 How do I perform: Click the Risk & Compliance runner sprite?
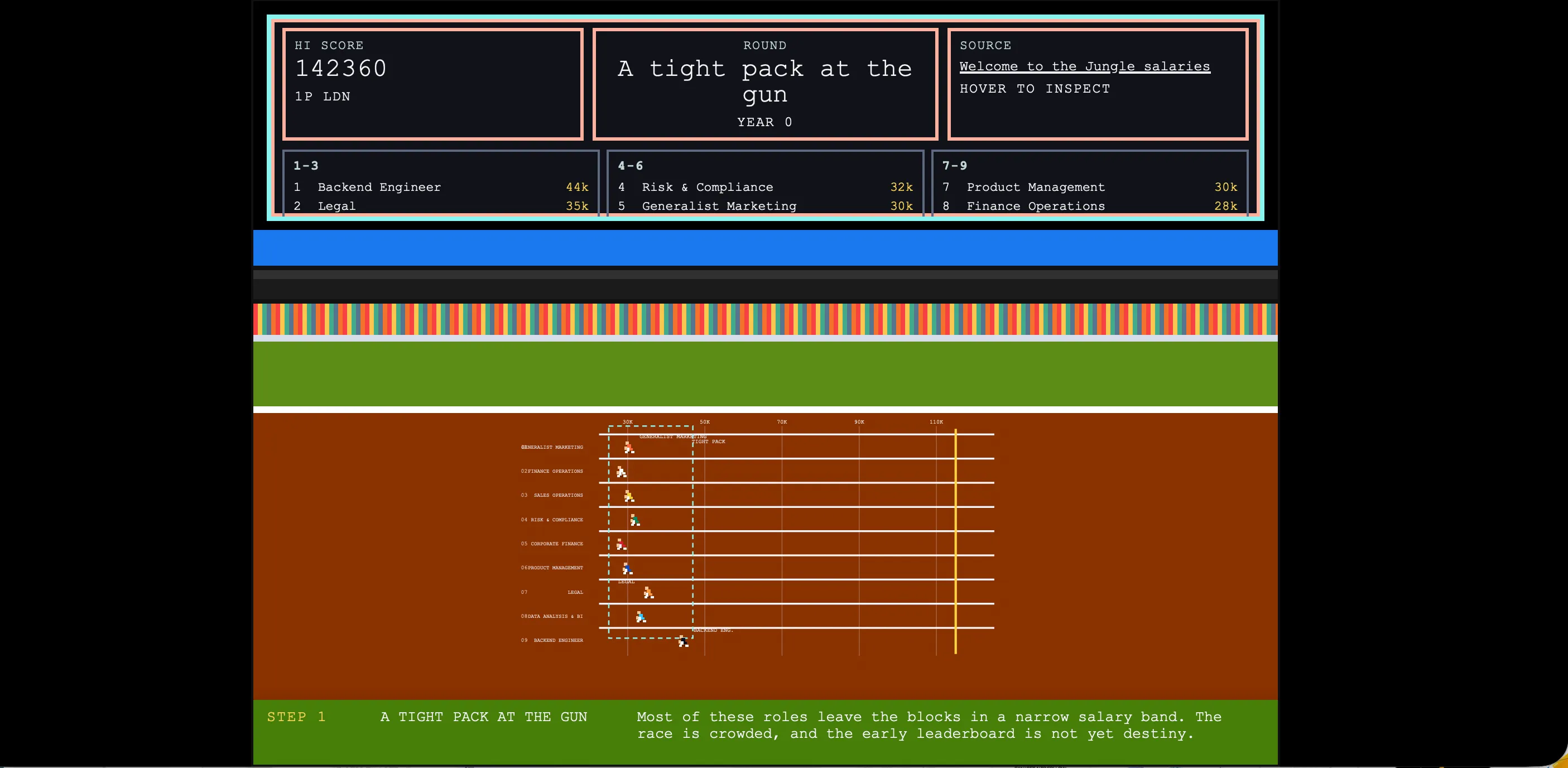[635, 520]
